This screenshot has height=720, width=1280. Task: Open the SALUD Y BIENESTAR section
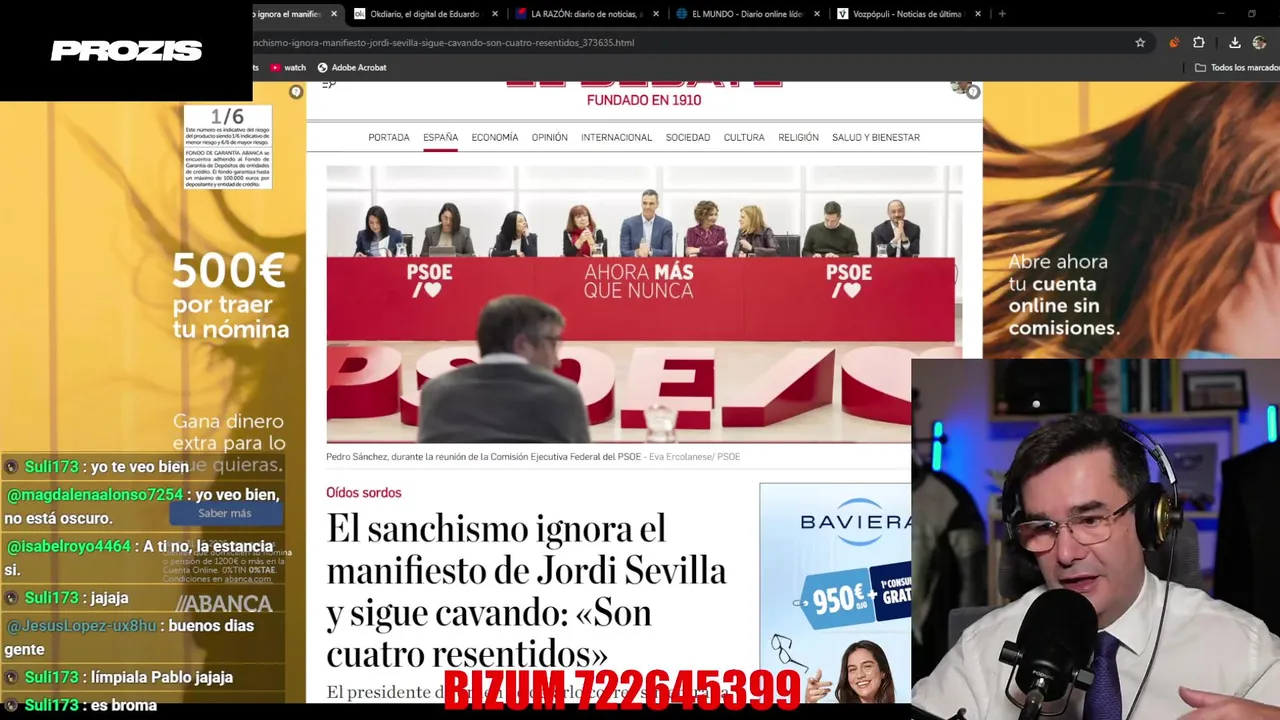click(876, 138)
